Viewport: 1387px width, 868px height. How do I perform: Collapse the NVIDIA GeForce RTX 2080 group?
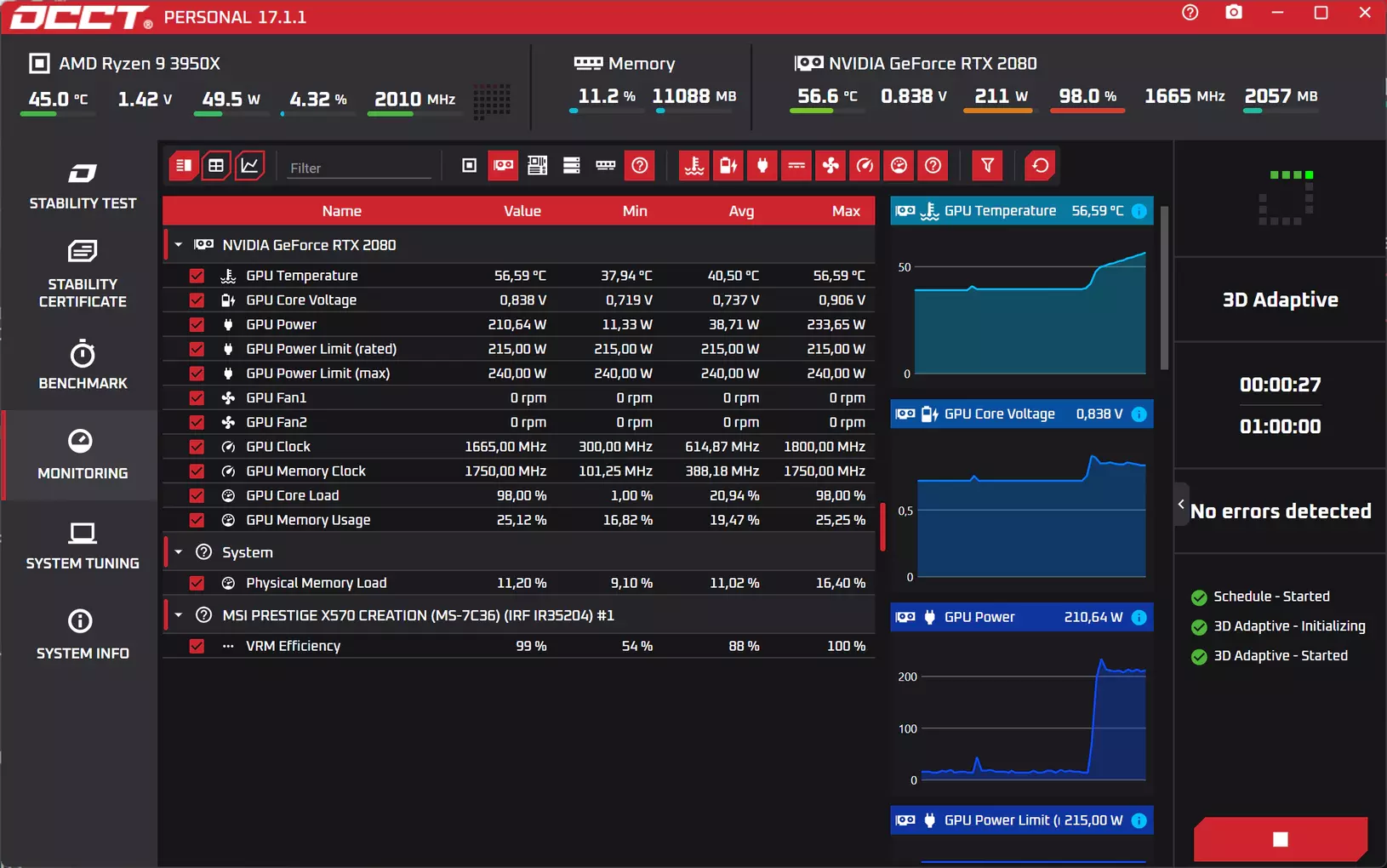pos(179,245)
